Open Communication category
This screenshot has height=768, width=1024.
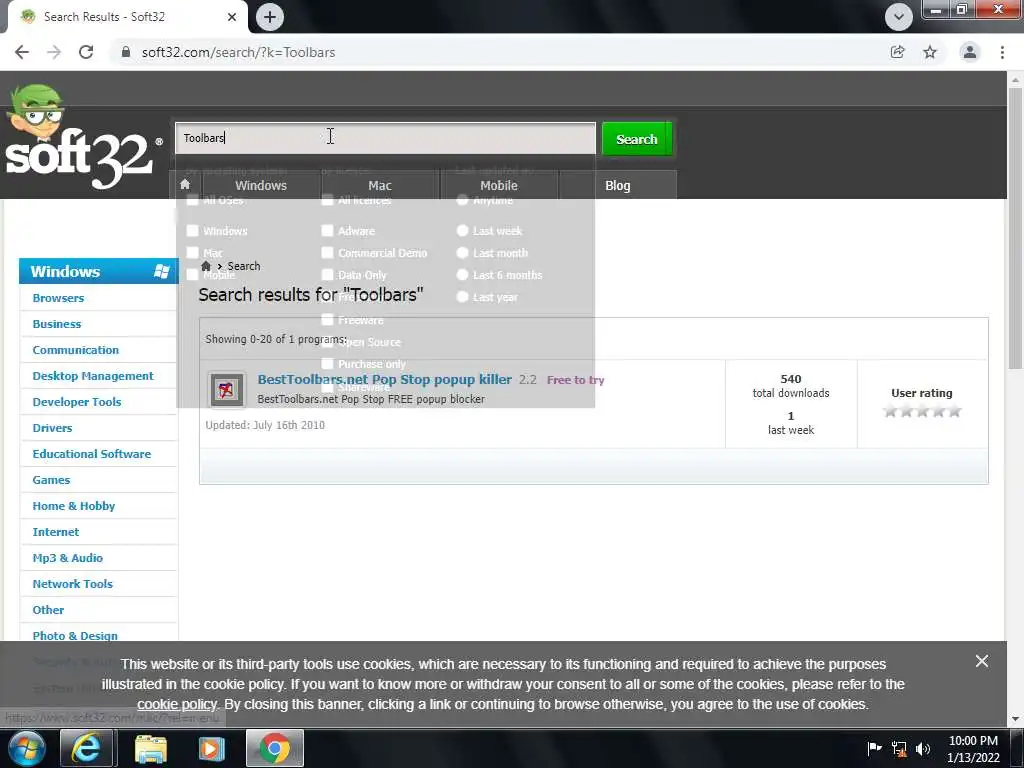(x=76, y=350)
